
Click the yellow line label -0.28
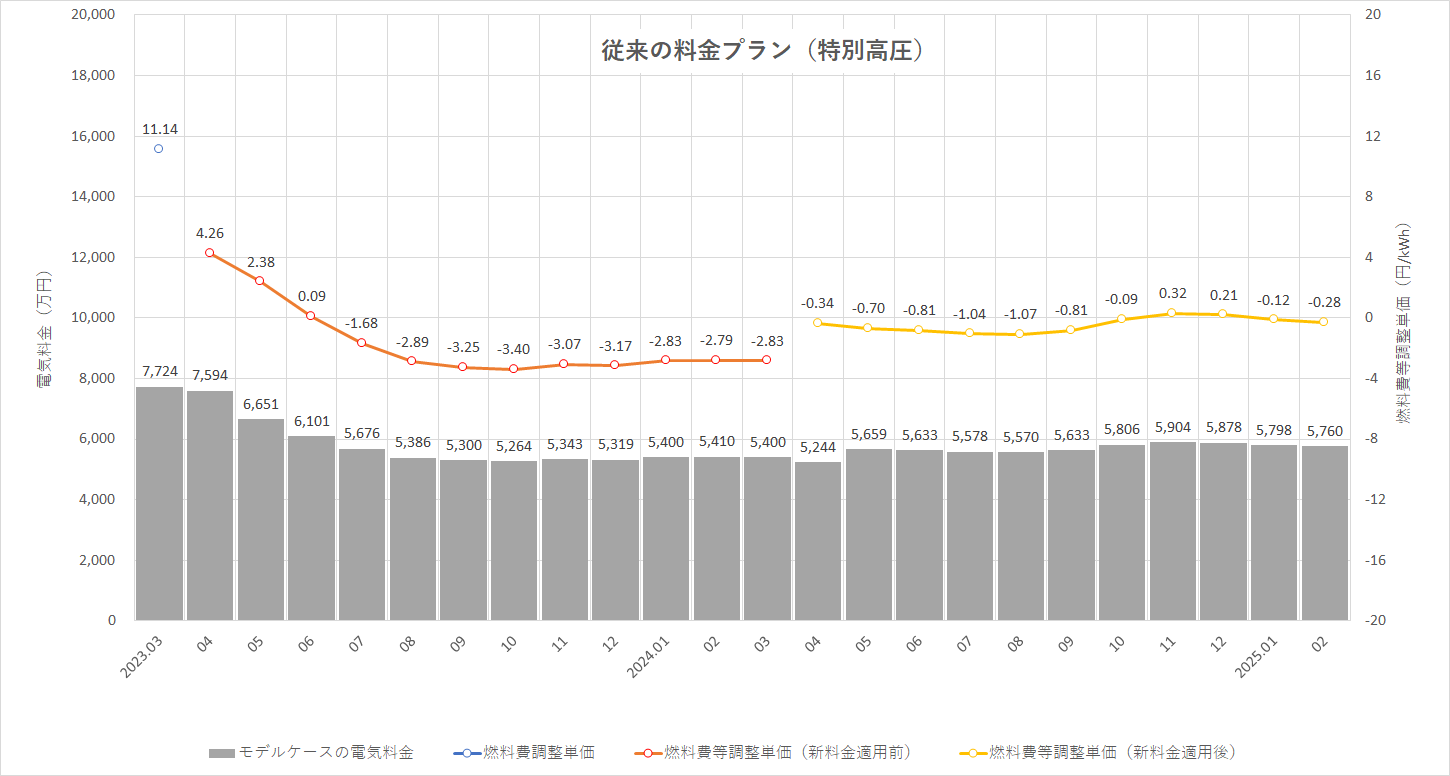(x=1323, y=302)
